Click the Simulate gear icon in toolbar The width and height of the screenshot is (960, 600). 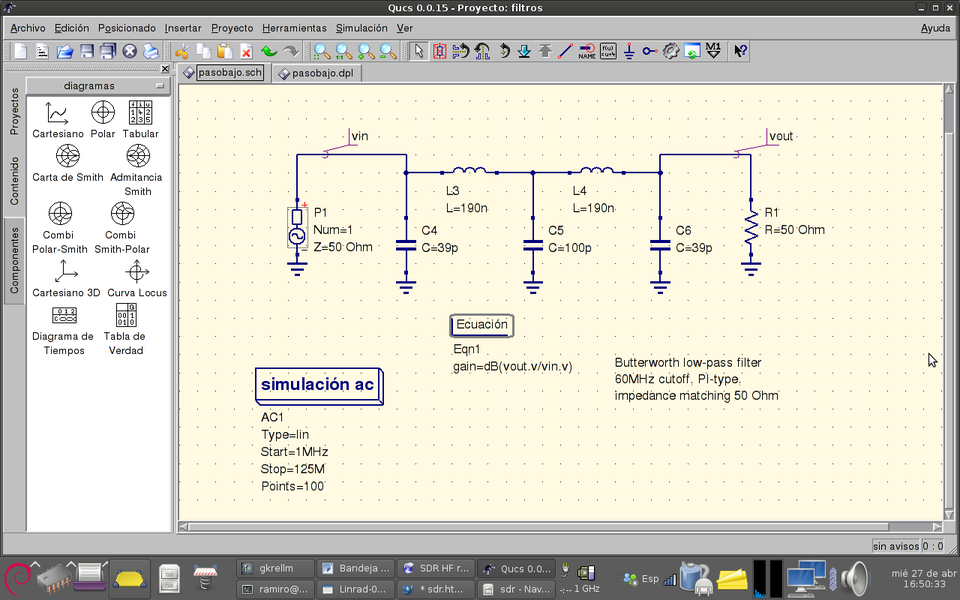click(x=671, y=50)
